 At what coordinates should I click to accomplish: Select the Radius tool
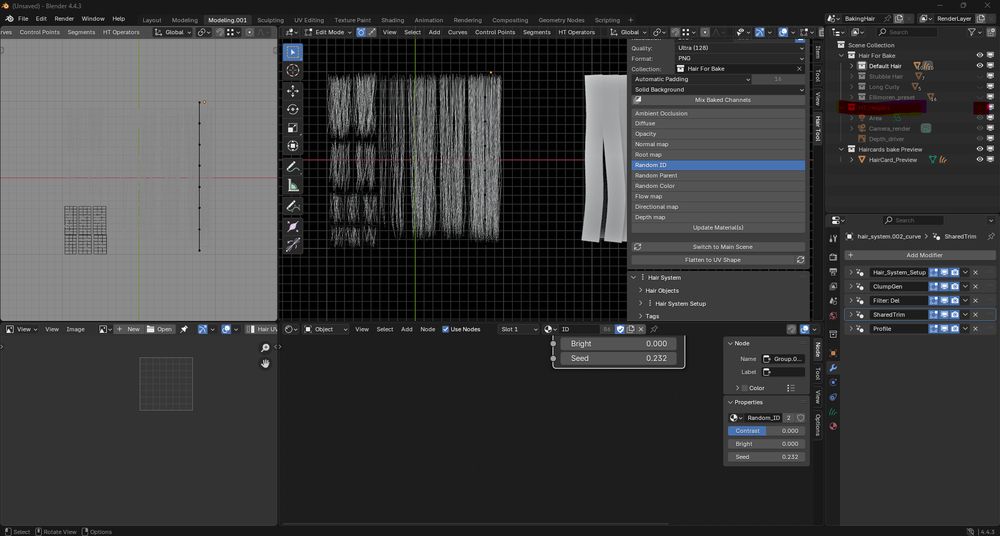[293, 227]
